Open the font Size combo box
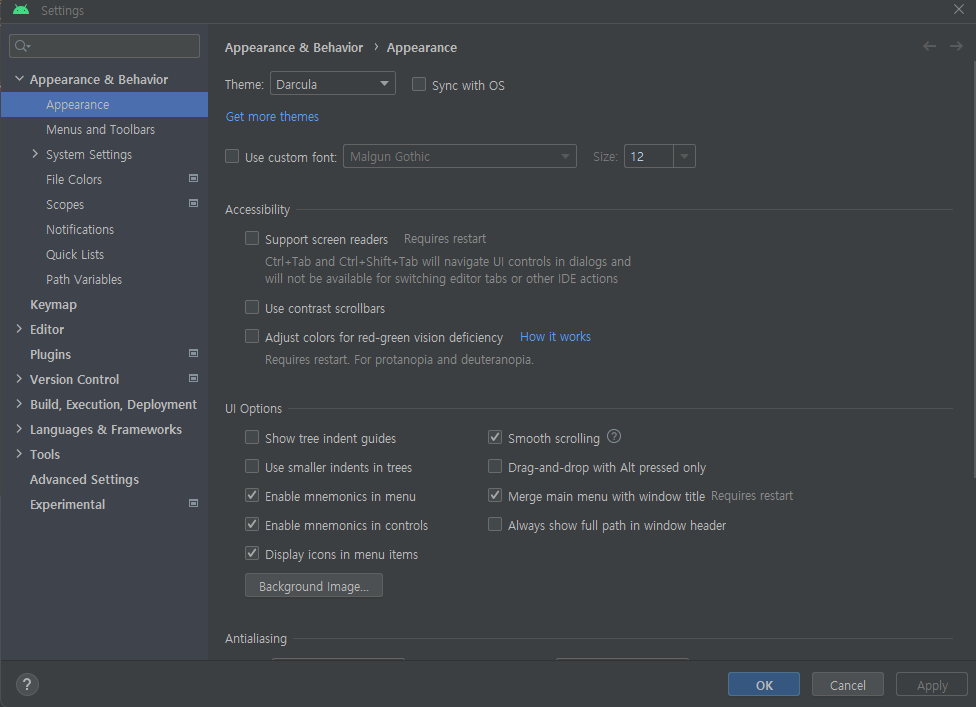 [x=659, y=156]
